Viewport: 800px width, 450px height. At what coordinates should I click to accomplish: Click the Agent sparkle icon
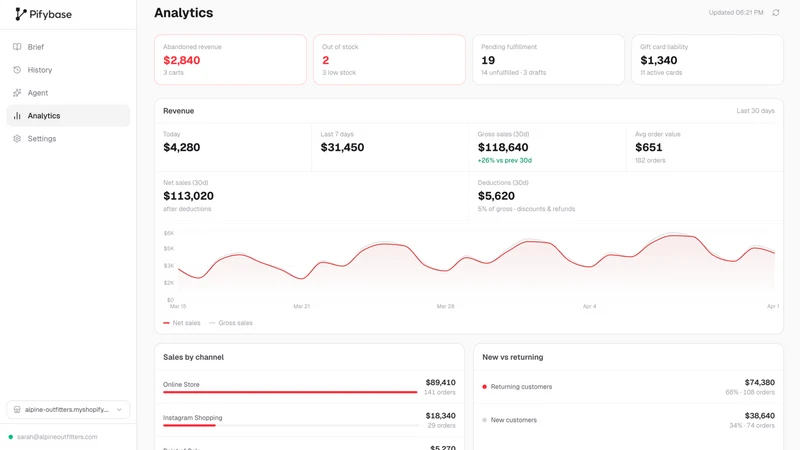pos(17,93)
